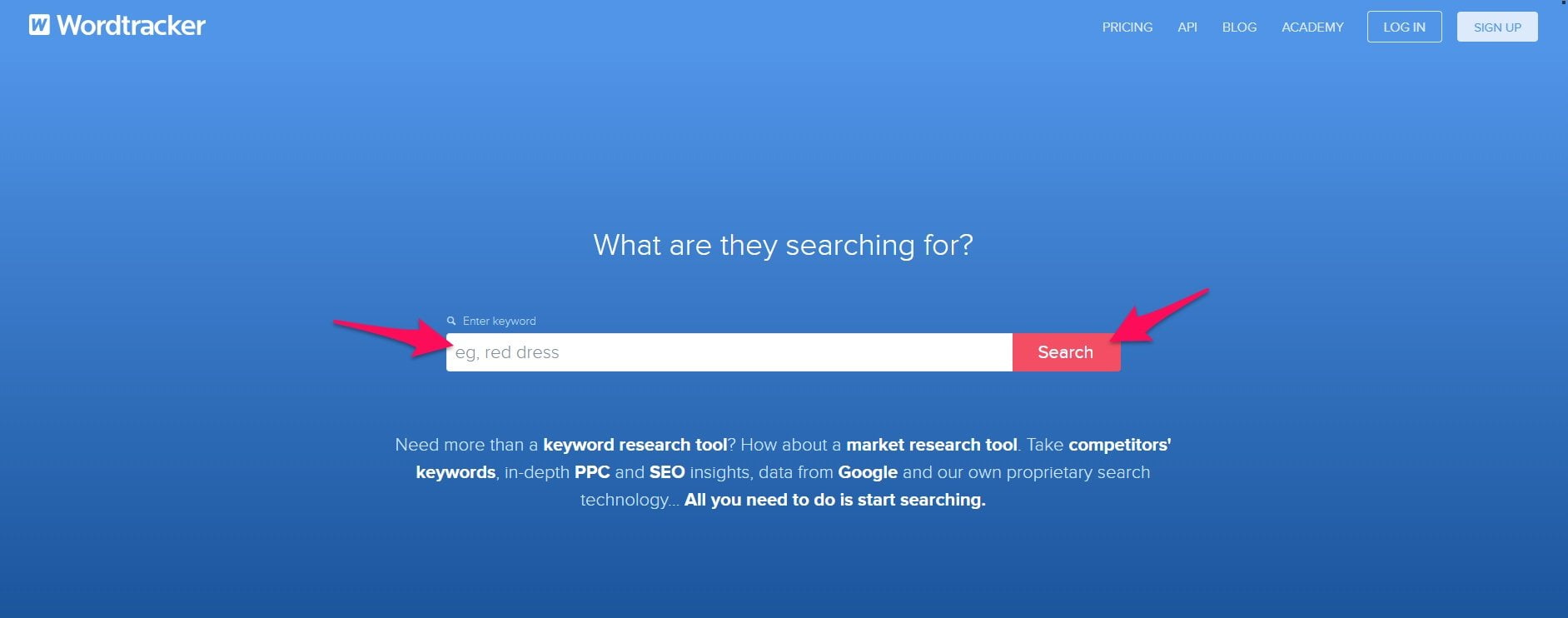This screenshot has width=1568, height=618.
Task: Click the bold 'Google' text
Action: (x=868, y=472)
